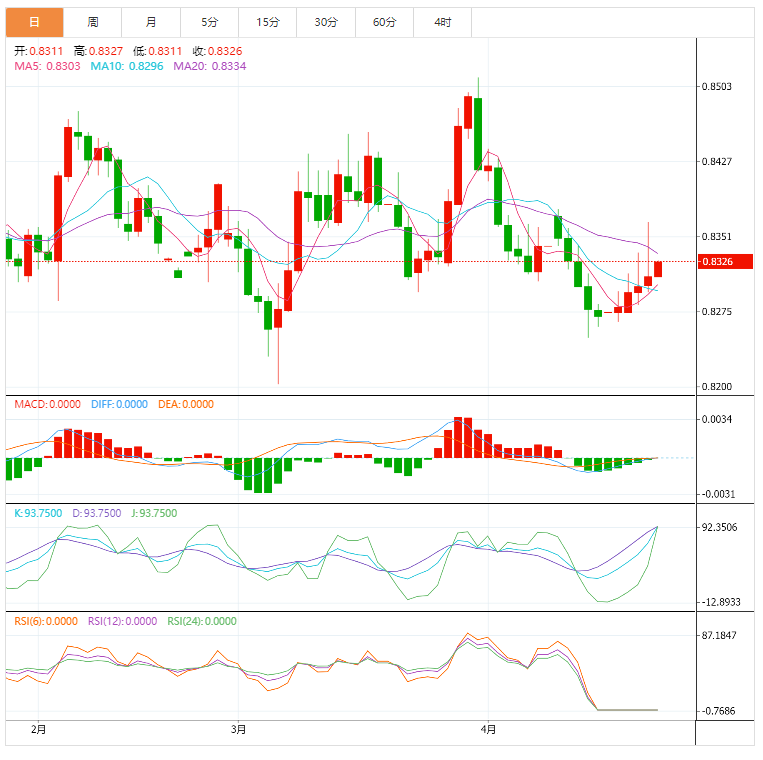Viewport: 763px width, 760px height.
Task: Click the 0.8503 price axis label
Action: pos(716,87)
